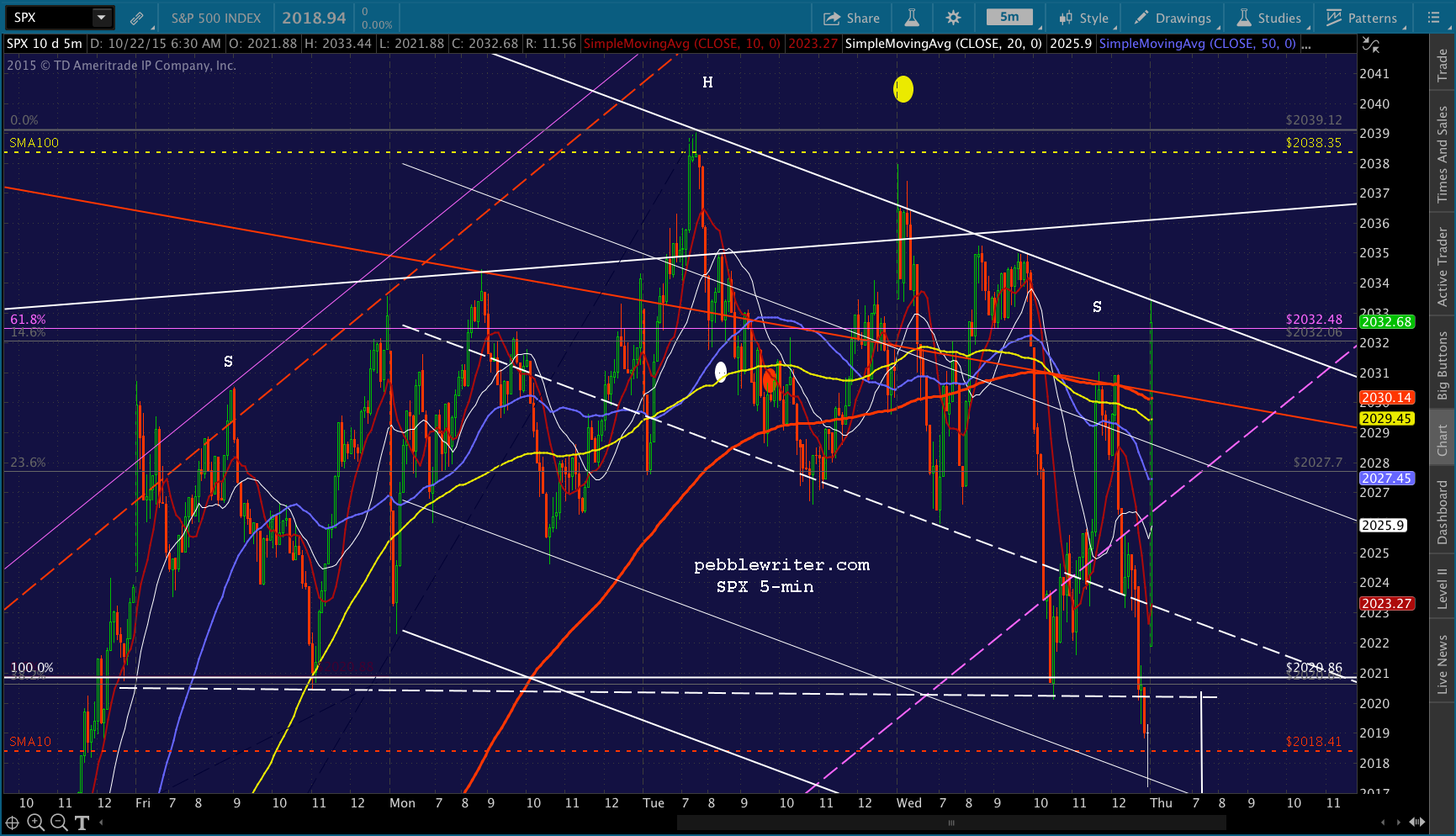Open the Active Trader side tab
Screen dimensions: 1456x836
point(1443,267)
